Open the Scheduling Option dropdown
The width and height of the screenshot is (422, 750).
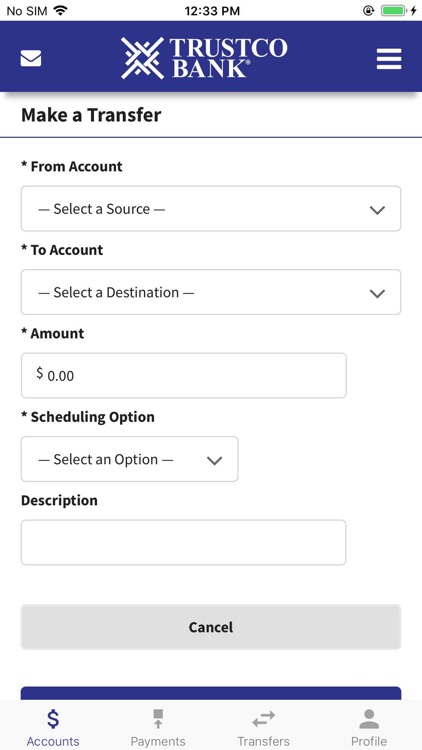click(130, 459)
